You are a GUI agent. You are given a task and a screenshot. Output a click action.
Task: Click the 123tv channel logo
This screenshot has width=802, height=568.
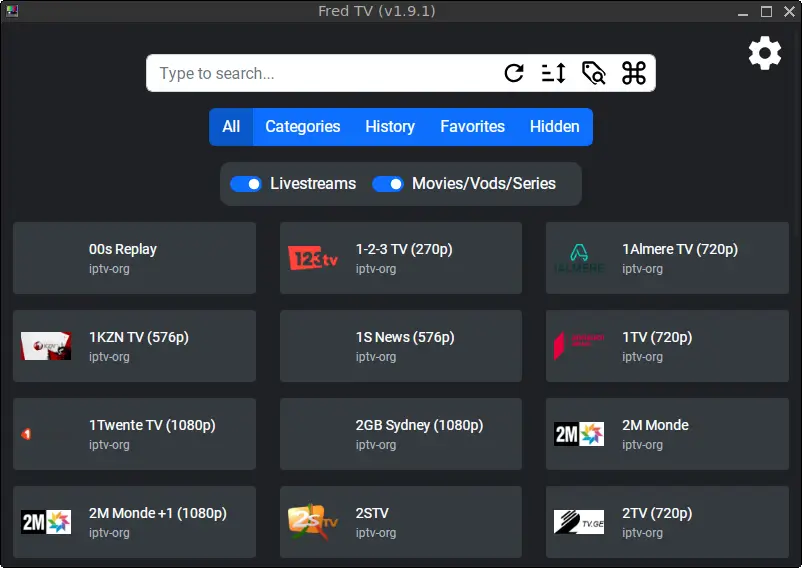coord(313,258)
